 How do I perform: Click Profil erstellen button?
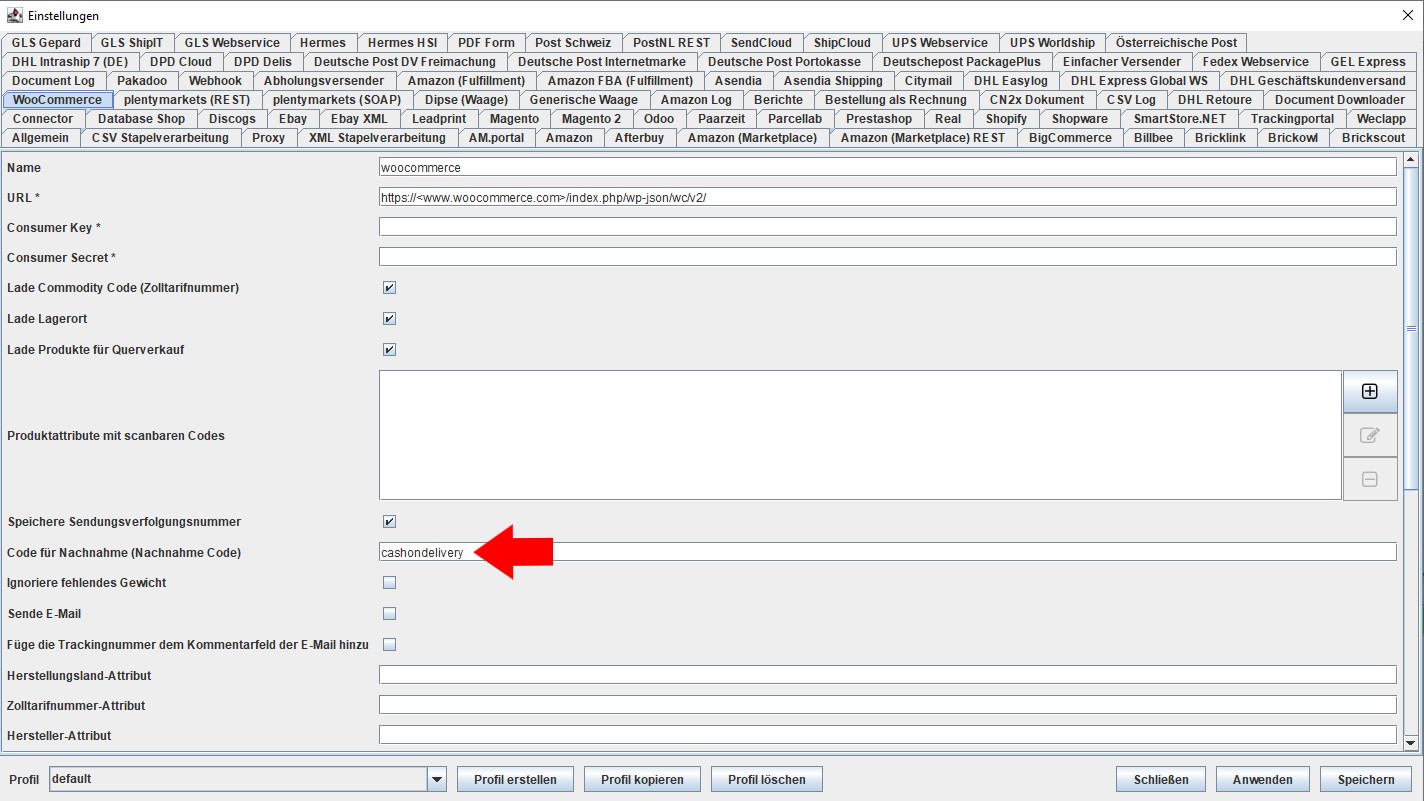(x=515, y=780)
